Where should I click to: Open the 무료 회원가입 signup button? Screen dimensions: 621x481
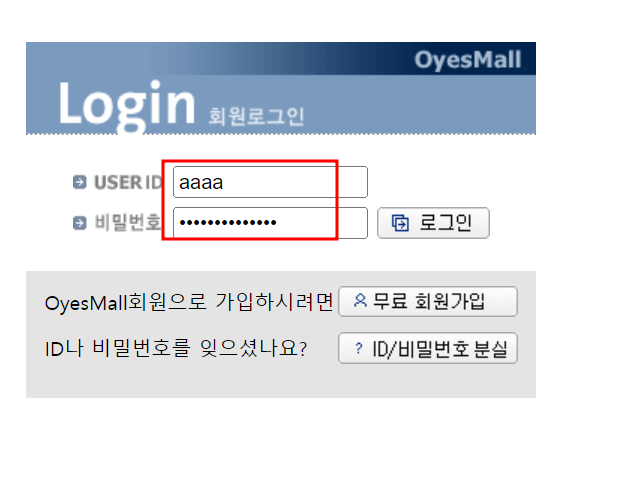(x=428, y=301)
